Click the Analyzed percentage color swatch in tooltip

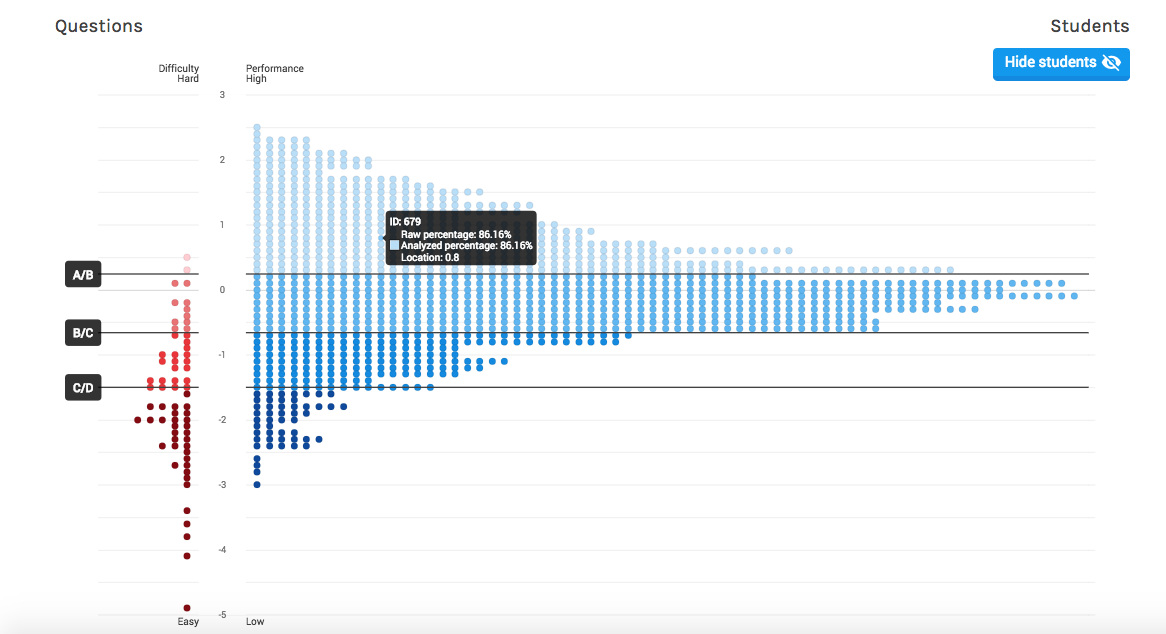click(x=394, y=245)
